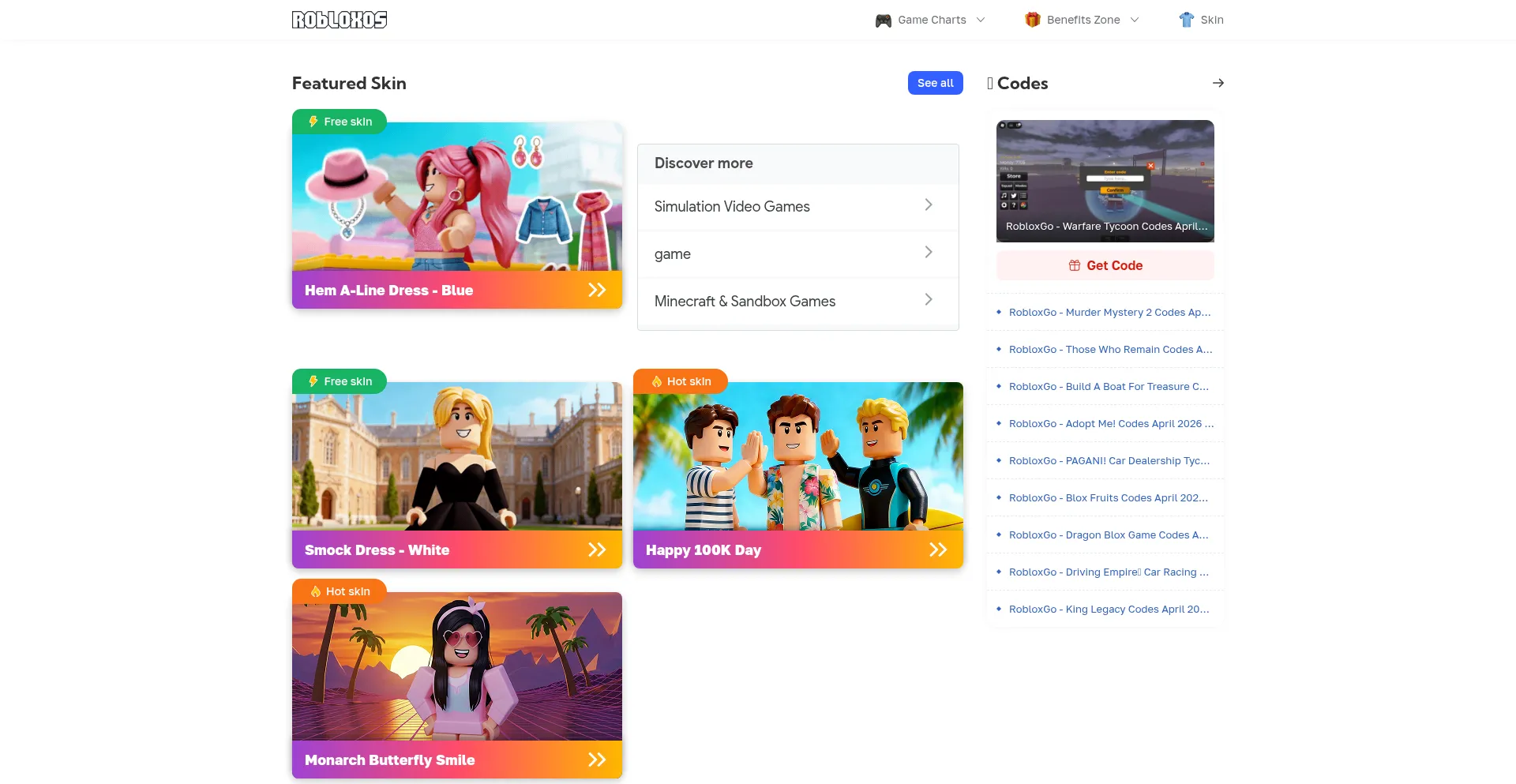Open Adopt Me! Codes April 2026 link
Screen dimensions: 1516x784
pyautogui.click(x=1111, y=424)
